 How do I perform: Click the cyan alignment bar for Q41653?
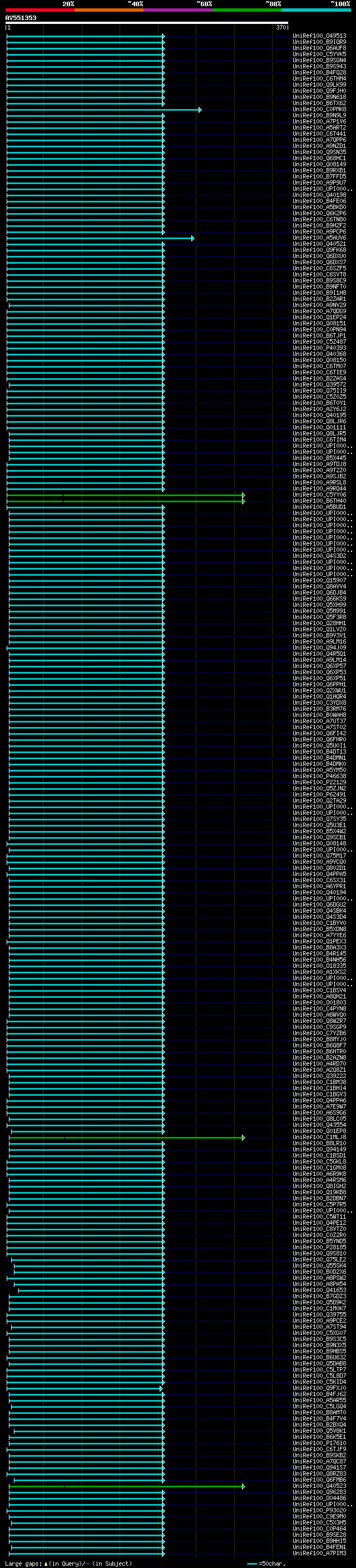pyautogui.click(x=91, y=1290)
